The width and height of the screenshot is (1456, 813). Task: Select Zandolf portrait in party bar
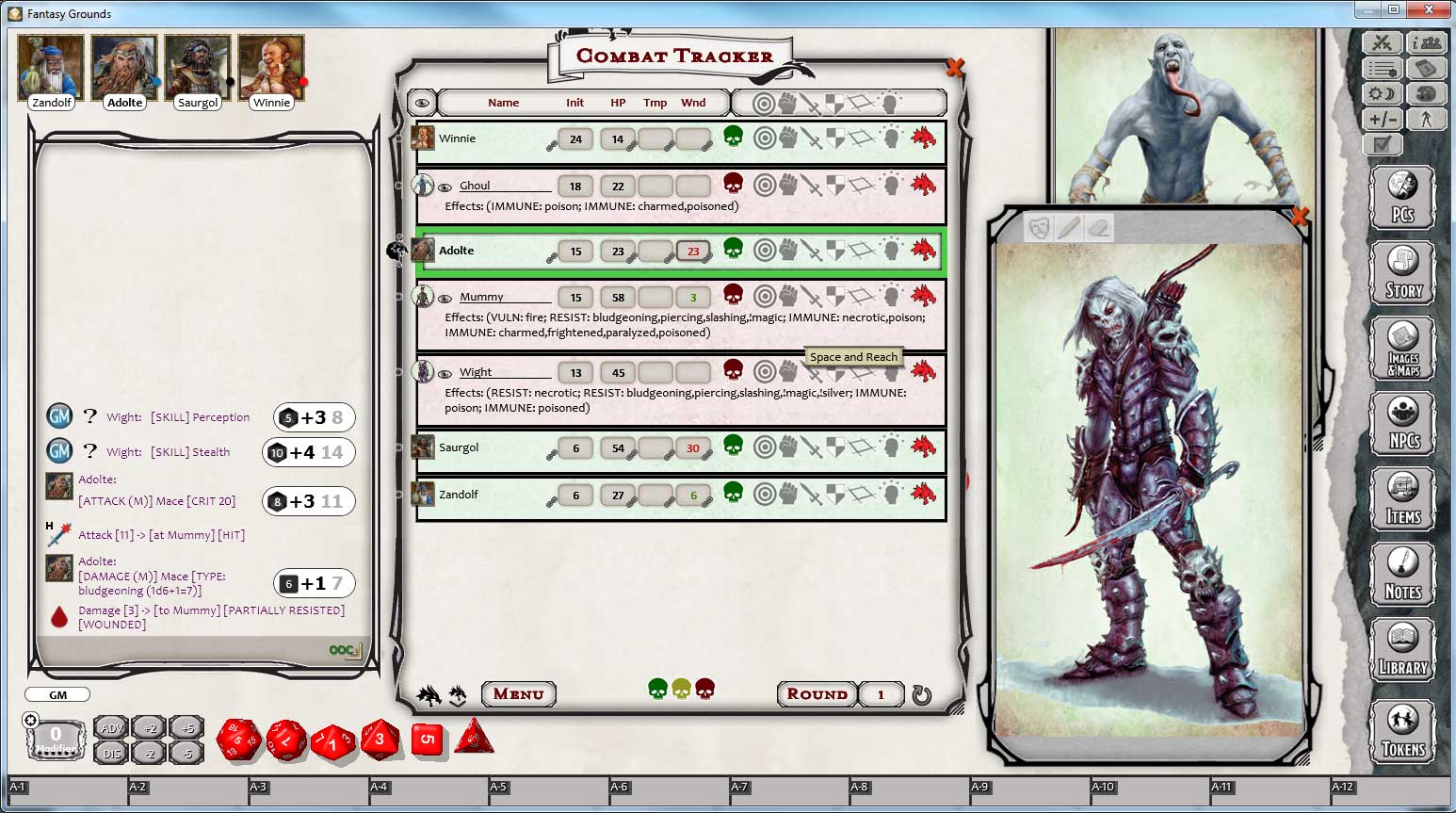(51, 68)
